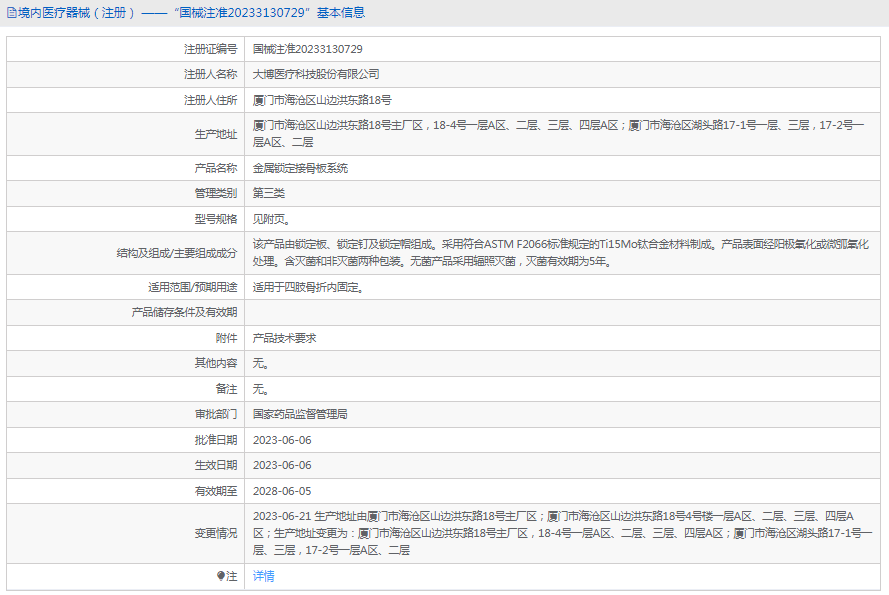Select the 审批部门 label

[x=216, y=415]
